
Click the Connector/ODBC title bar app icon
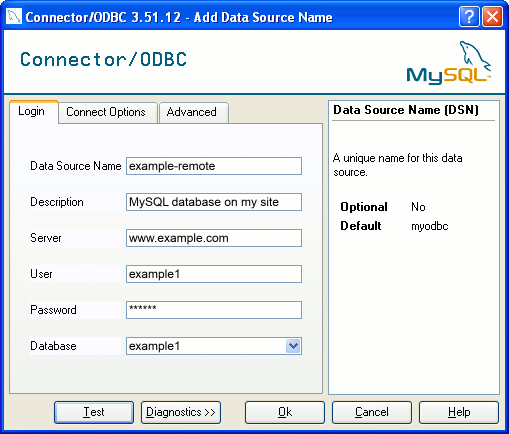click(x=14, y=16)
